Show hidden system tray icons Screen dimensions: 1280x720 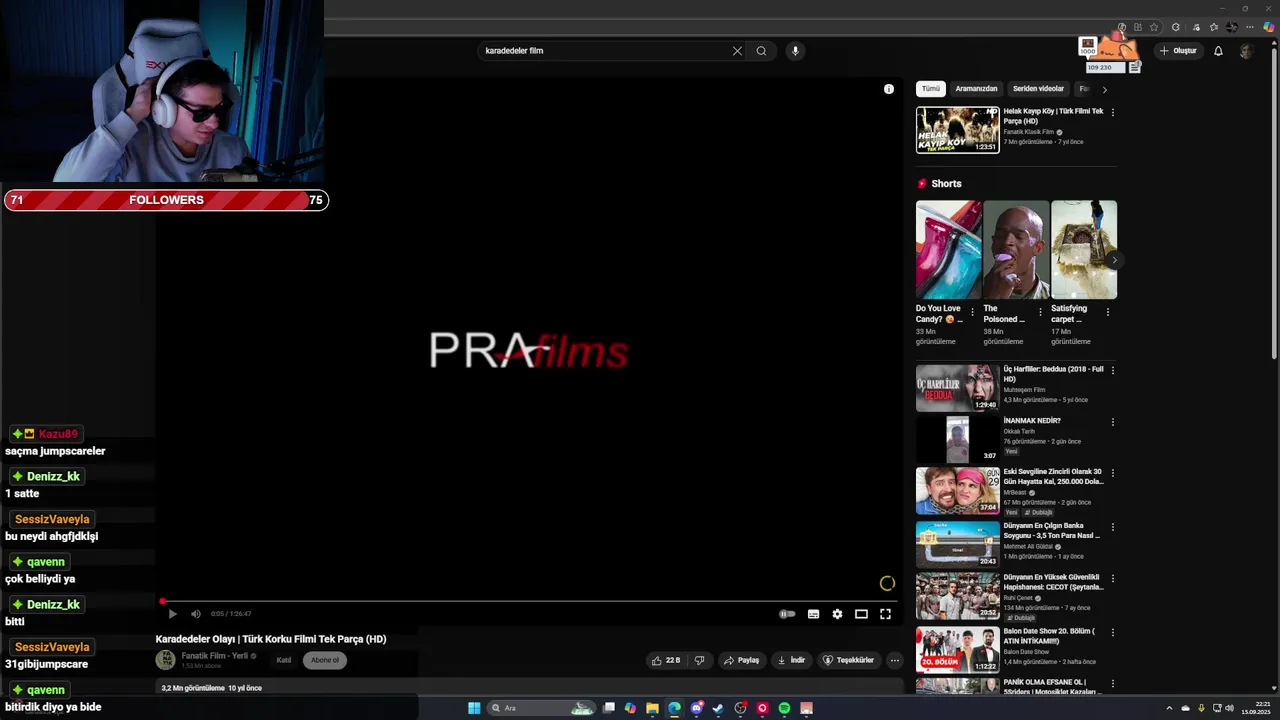(x=1169, y=708)
